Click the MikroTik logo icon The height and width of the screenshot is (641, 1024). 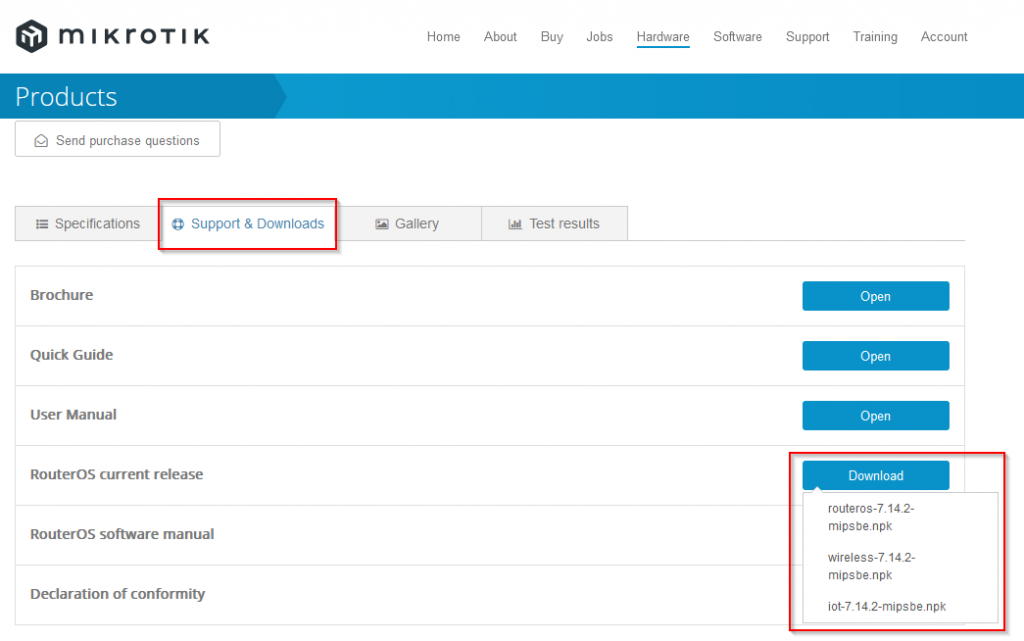32,37
